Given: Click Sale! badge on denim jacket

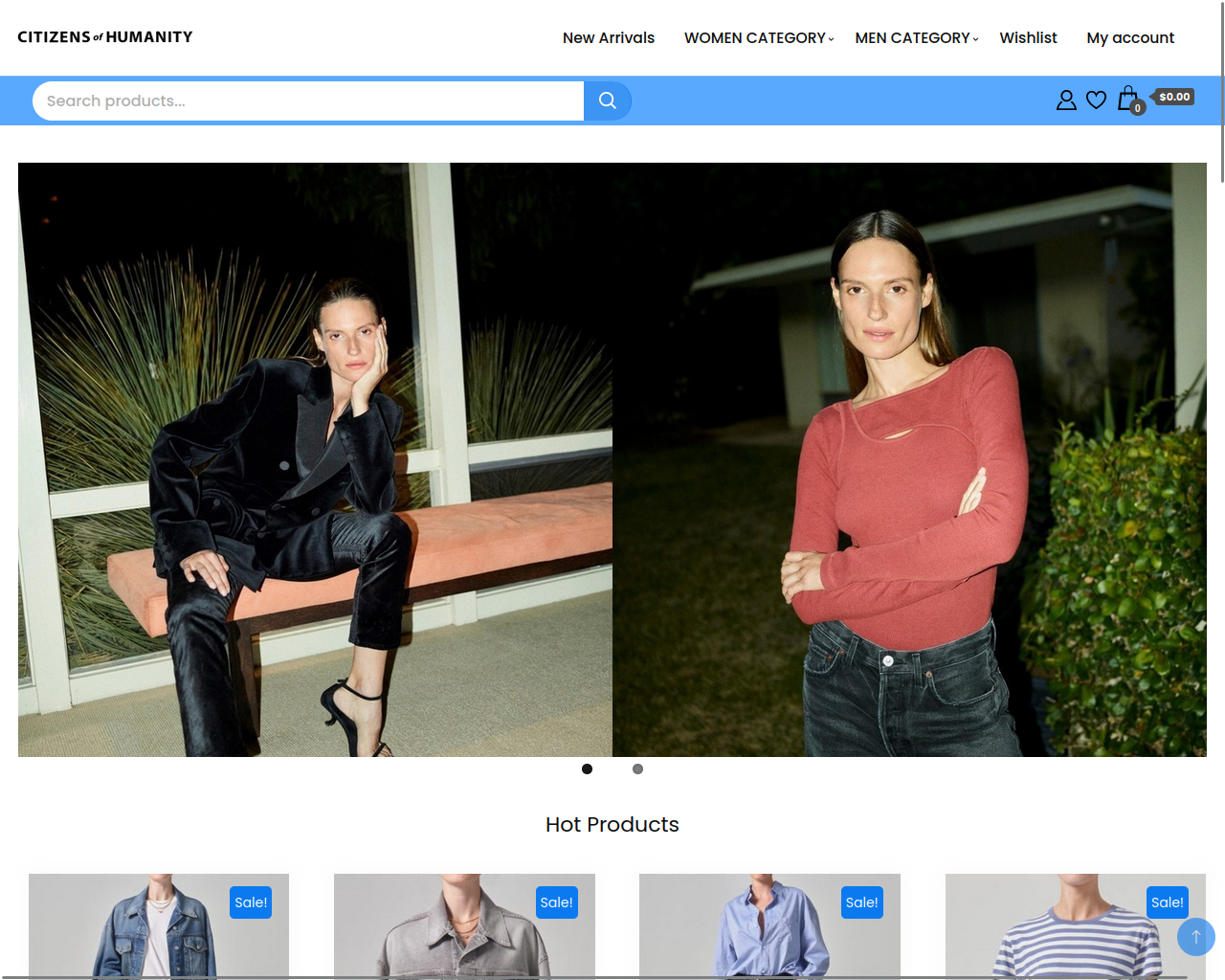Looking at the screenshot, I should pos(251,902).
